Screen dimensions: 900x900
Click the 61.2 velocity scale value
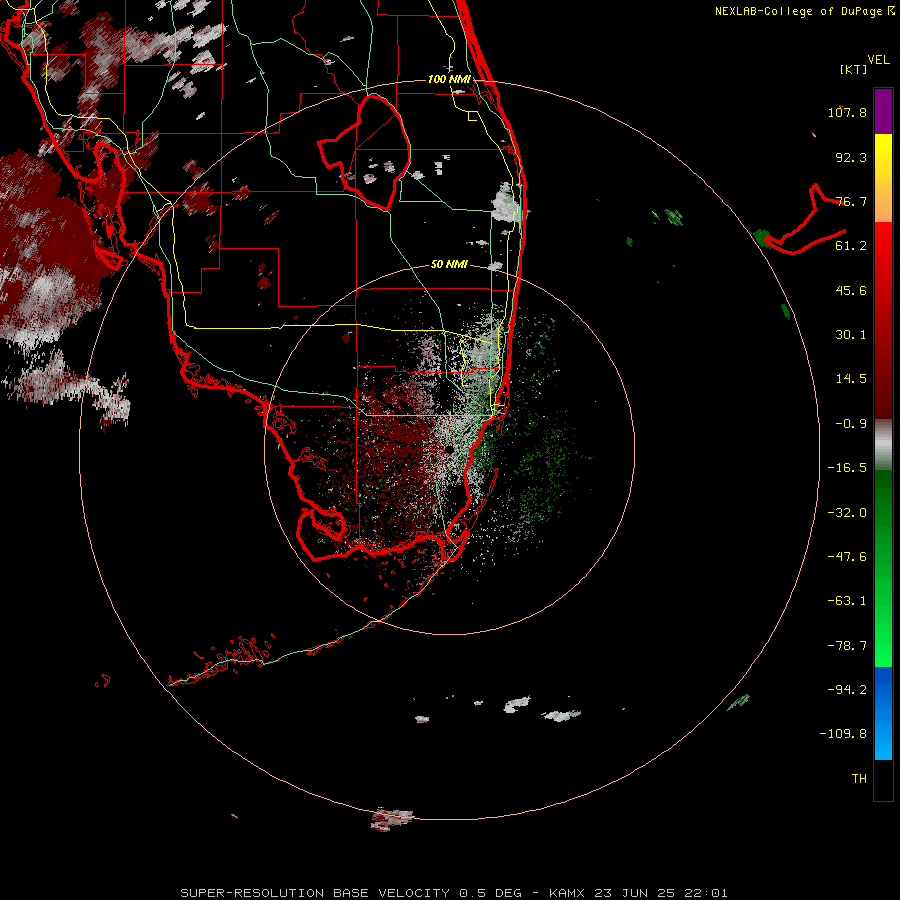[851, 246]
